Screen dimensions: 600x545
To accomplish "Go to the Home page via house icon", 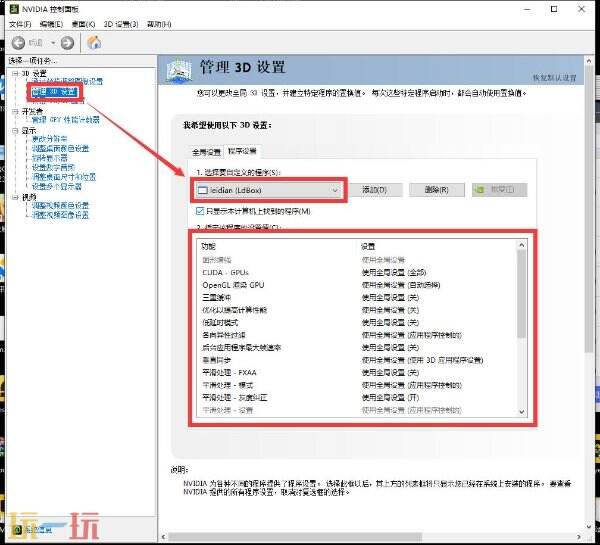I will pyautogui.click(x=94, y=42).
